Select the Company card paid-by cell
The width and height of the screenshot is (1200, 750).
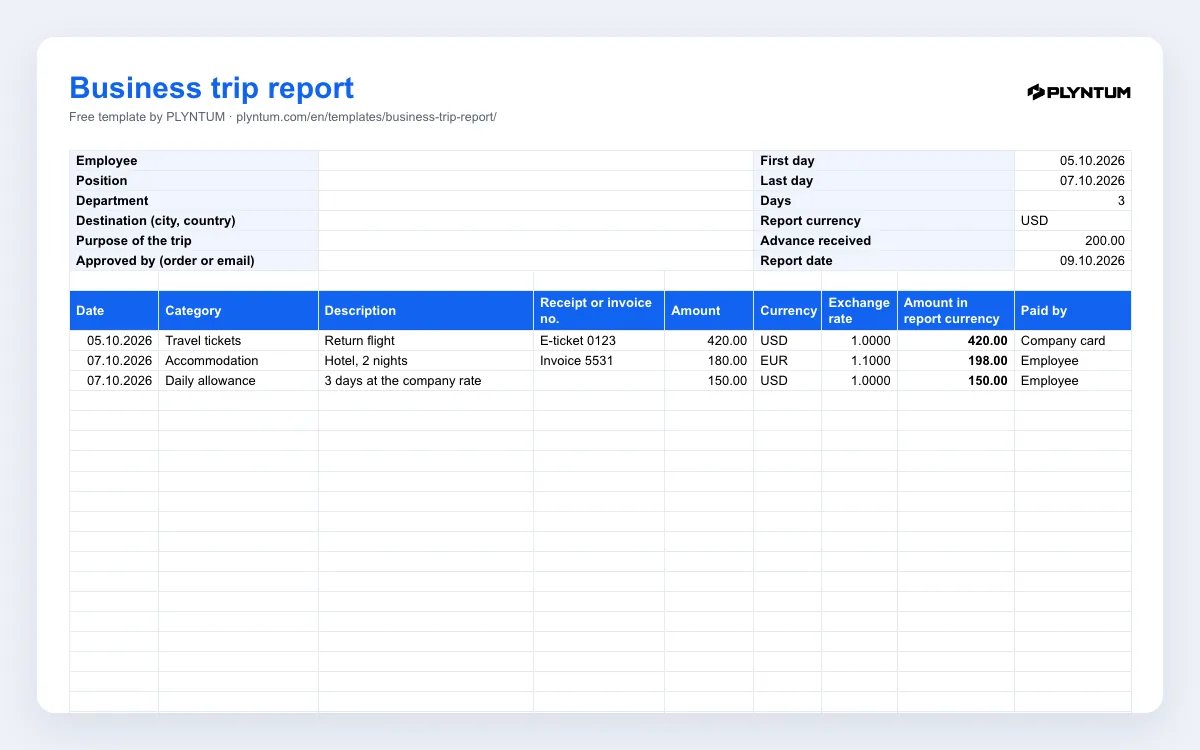(1073, 341)
